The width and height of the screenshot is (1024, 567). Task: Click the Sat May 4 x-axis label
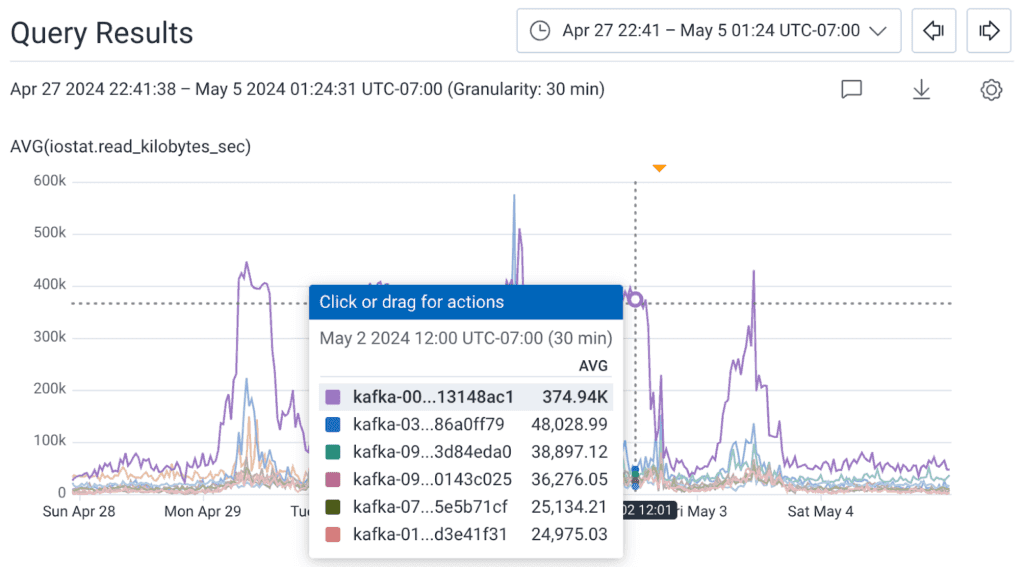(x=820, y=512)
